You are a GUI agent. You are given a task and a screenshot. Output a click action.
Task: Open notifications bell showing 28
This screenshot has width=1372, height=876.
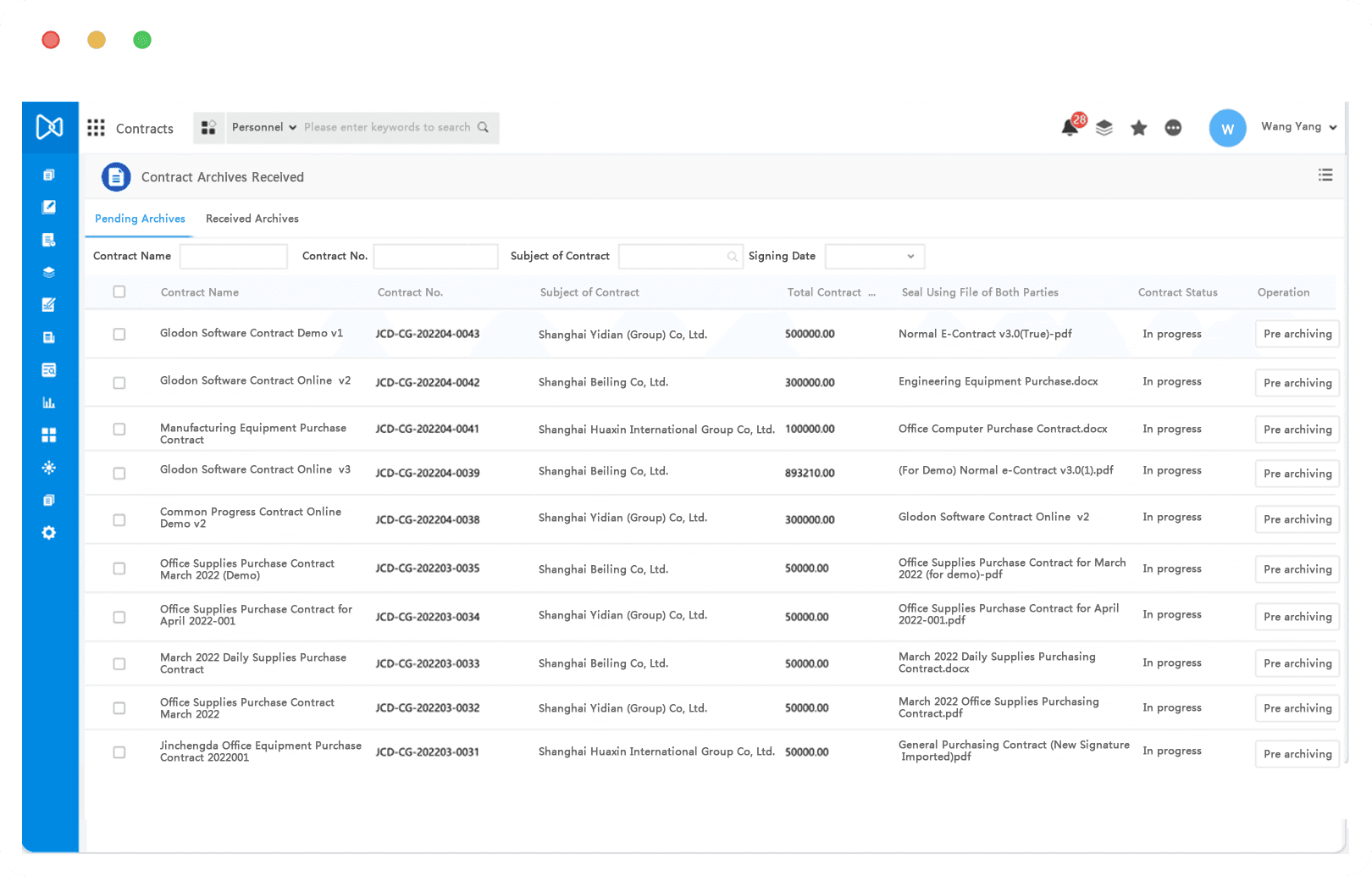(1071, 125)
